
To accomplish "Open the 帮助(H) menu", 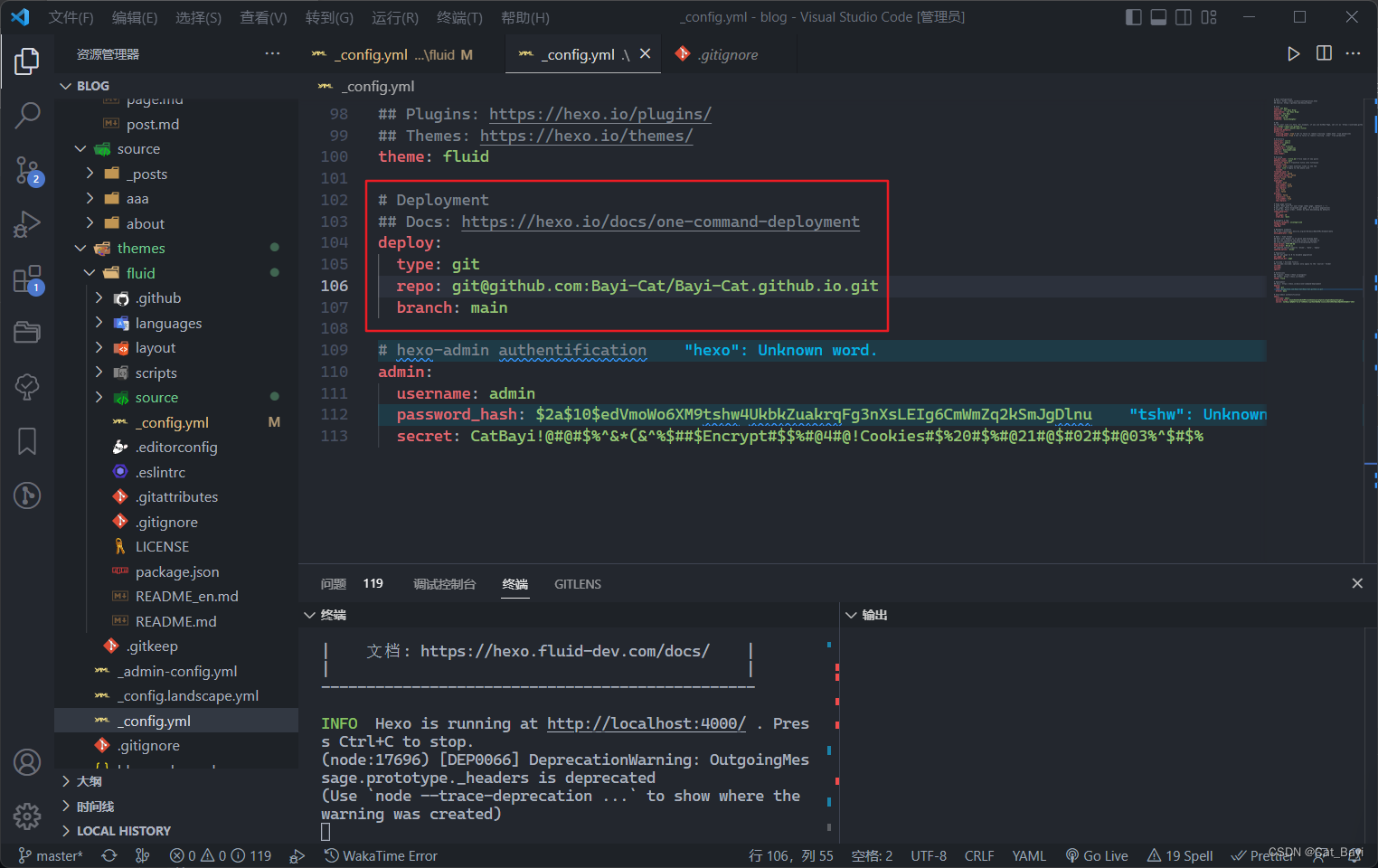I will pos(525,17).
